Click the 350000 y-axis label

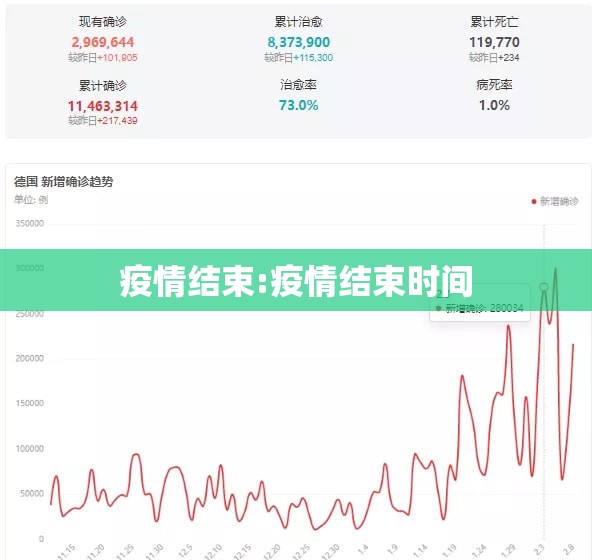click(30, 223)
